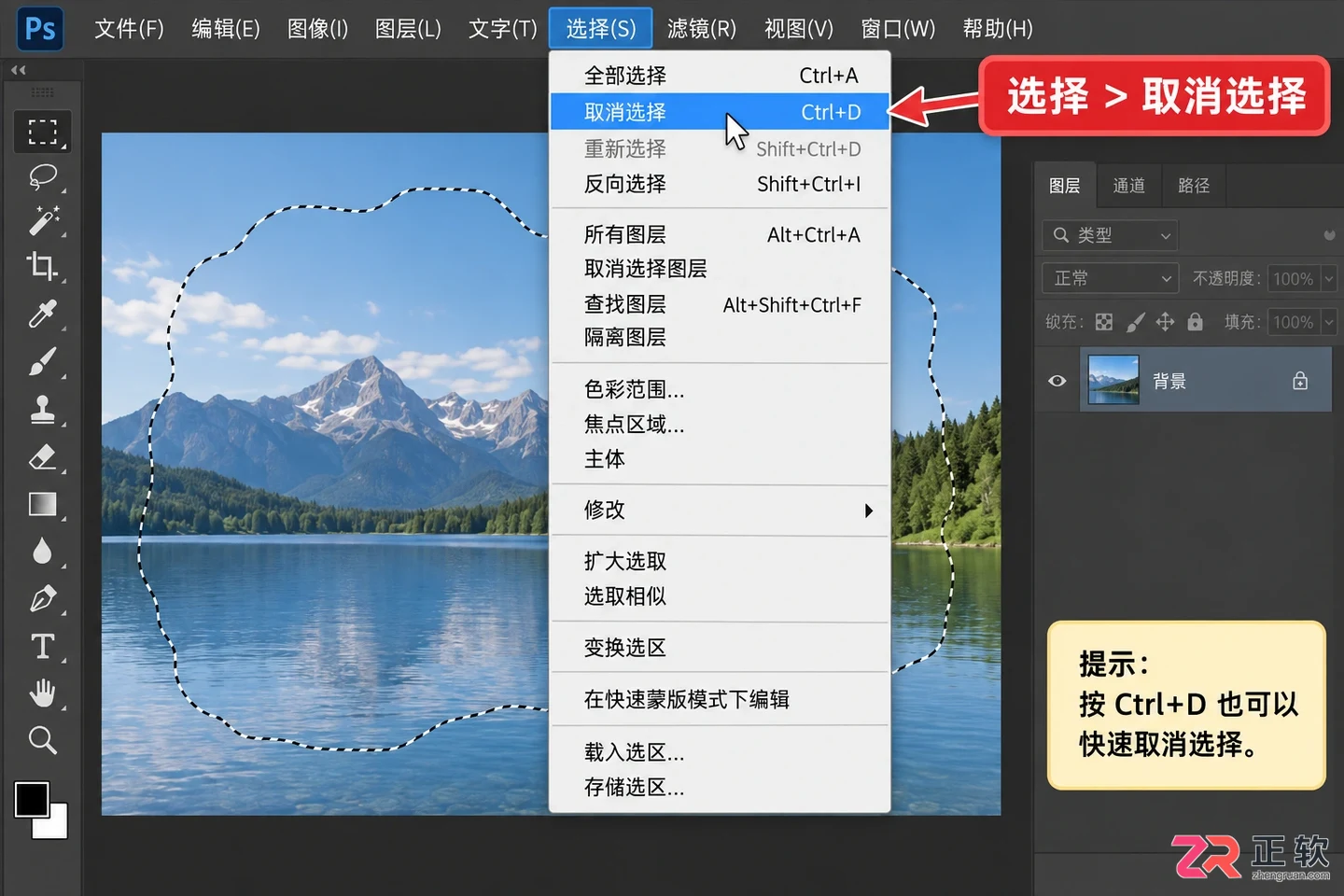Select the Crop tool
The image size is (1344, 896).
coord(42,267)
